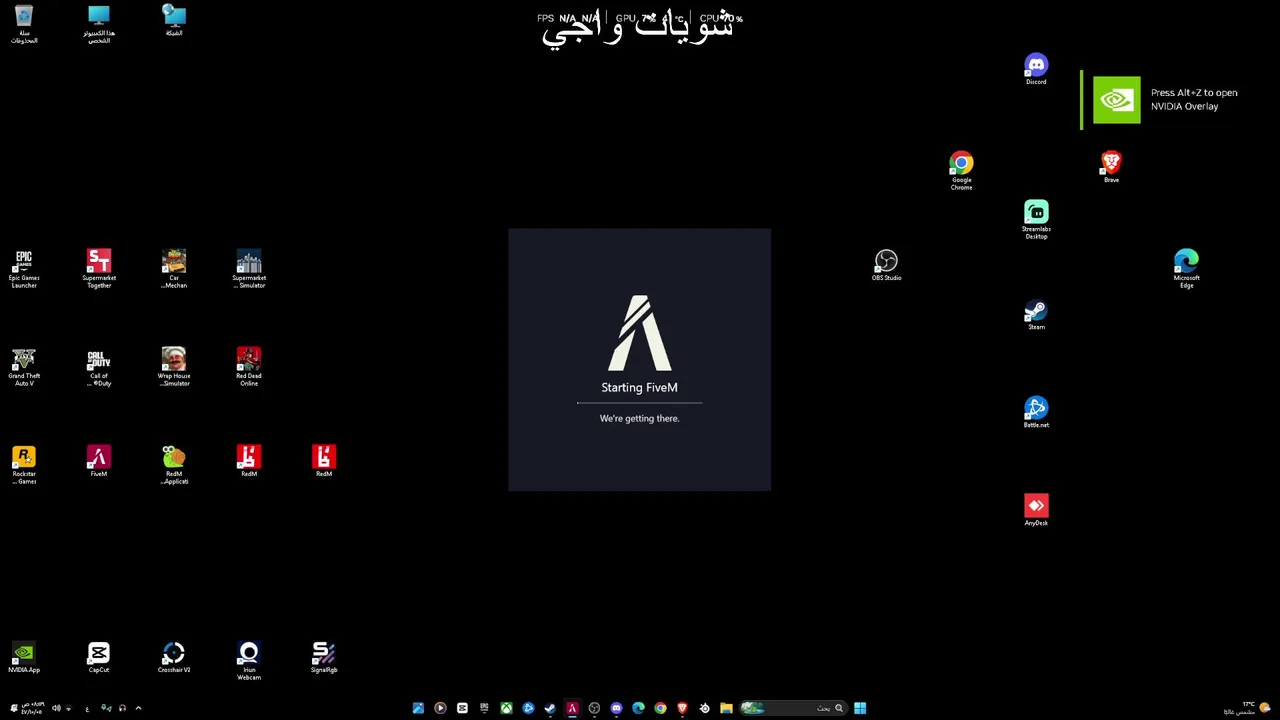Image resolution: width=1280 pixels, height=720 pixels.
Task: Select the Iriun Webcam desktop icon
Action: [249, 661]
